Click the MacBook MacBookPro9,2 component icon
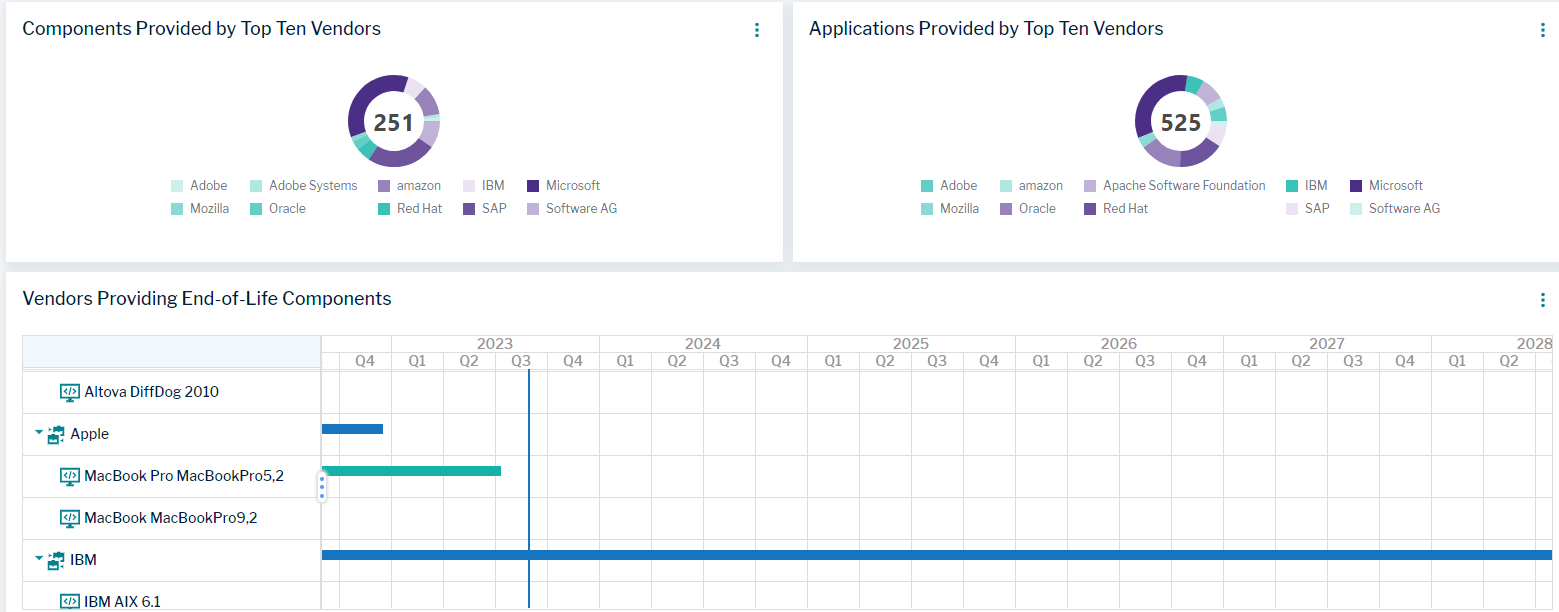Image resolution: width=1559 pixels, height=612 pixels. click(x=69, y=518)
